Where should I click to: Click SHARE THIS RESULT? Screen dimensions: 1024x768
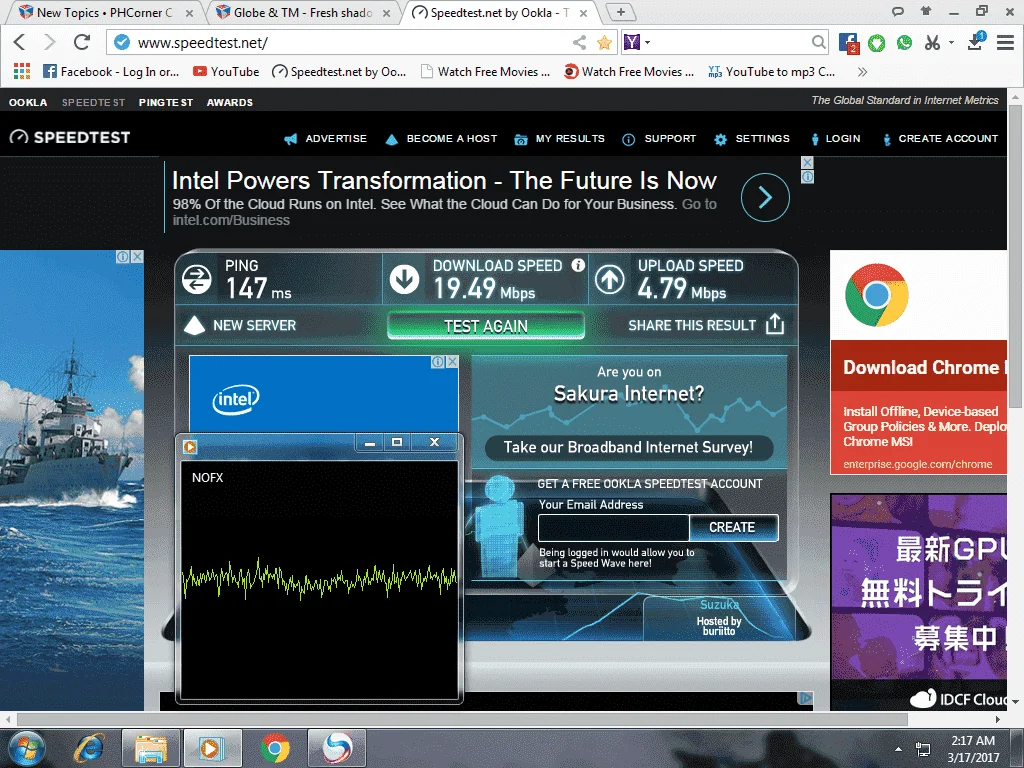tap(706, 325)
